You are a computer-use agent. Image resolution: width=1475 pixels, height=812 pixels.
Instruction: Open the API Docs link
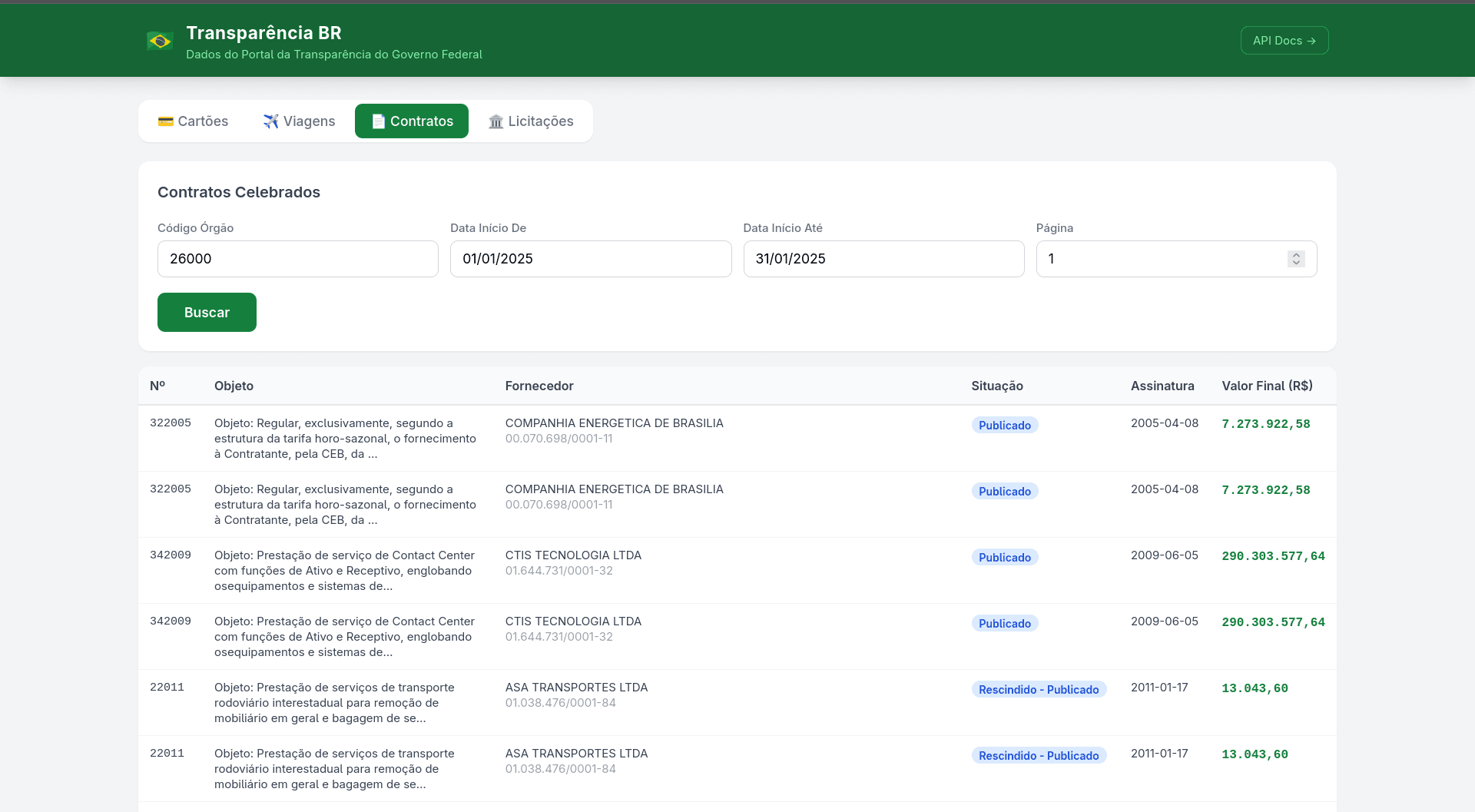point(1284,41)
